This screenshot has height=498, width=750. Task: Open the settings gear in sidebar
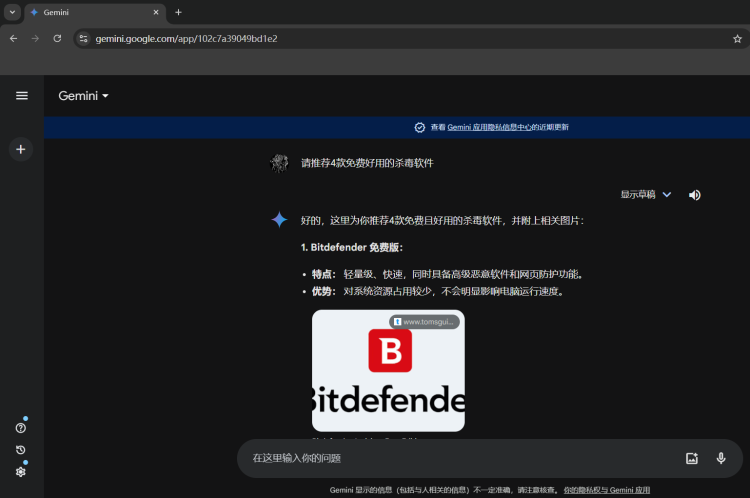tap(21, 471)
